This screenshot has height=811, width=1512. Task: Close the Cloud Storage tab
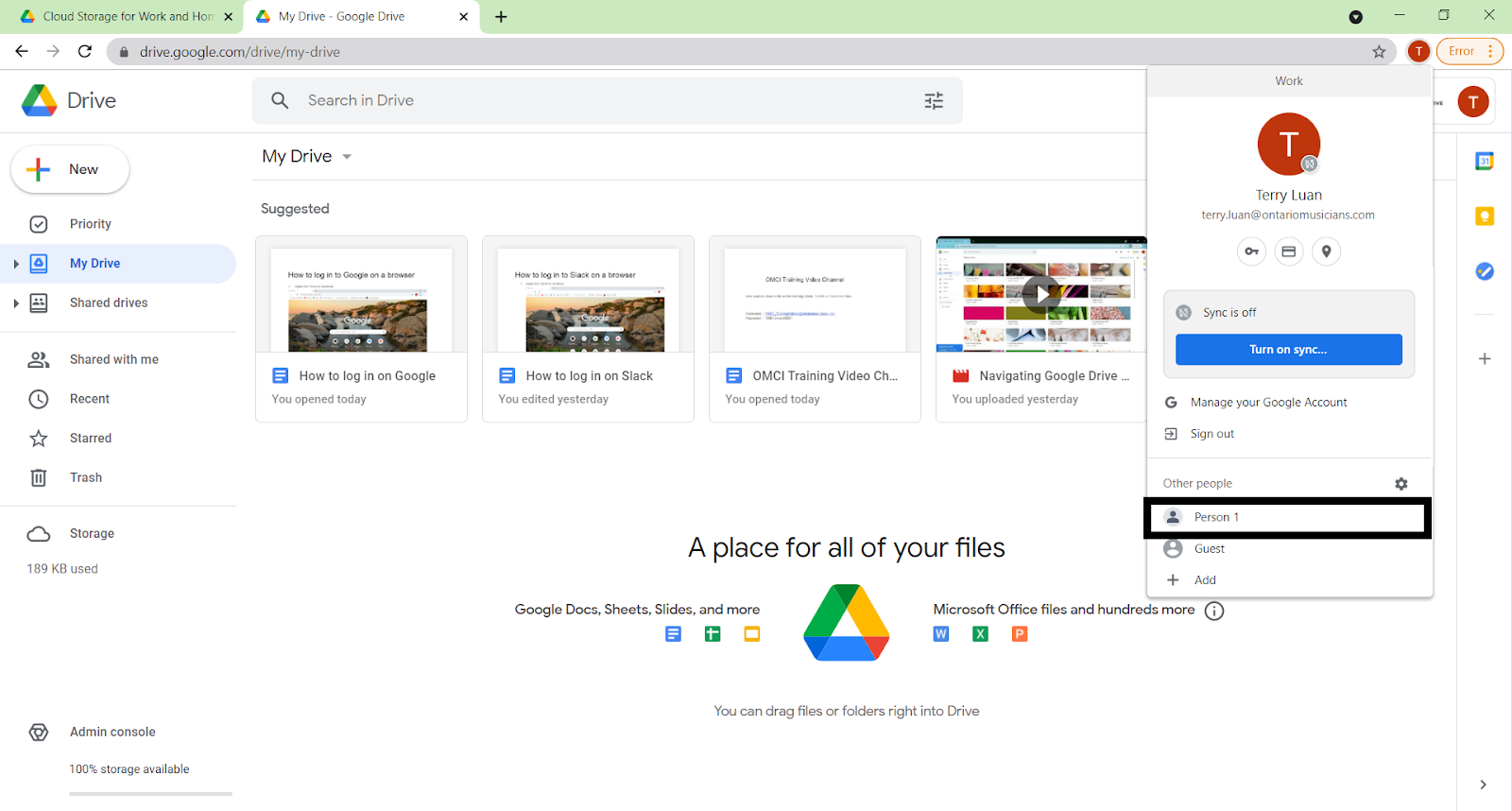click(228, 17)
